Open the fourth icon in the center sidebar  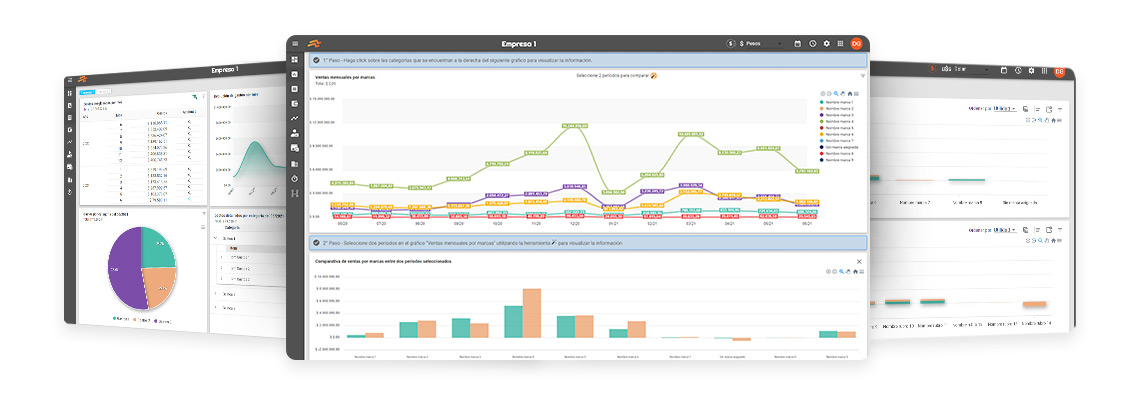tap(295, 103)
